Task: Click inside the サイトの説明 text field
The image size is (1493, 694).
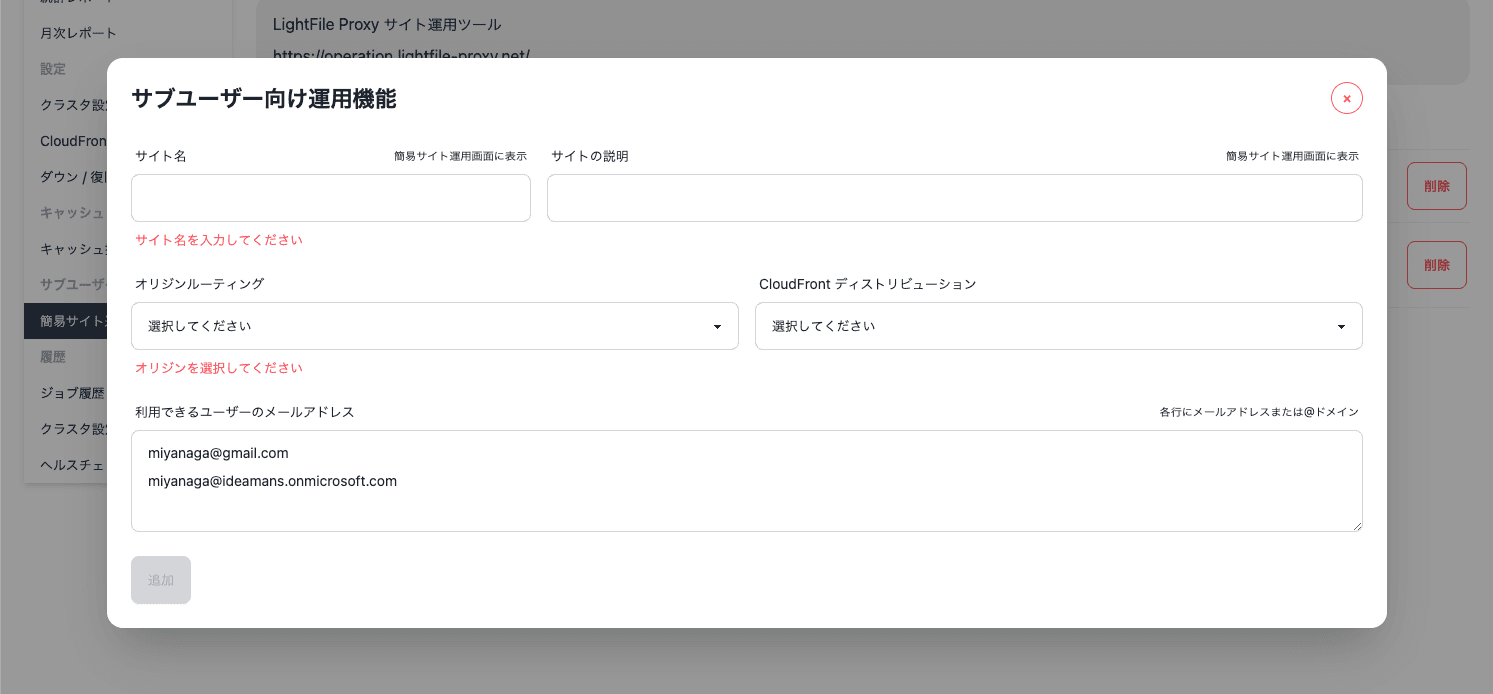Action: pos(954,198)
